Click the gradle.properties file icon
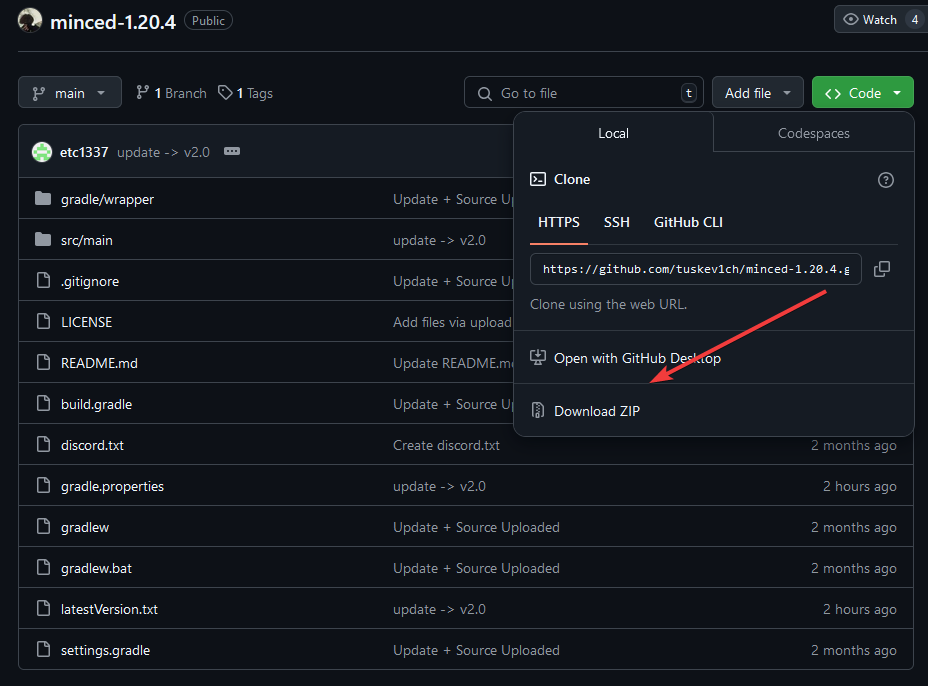928x686 pixels. coord(43,485)
